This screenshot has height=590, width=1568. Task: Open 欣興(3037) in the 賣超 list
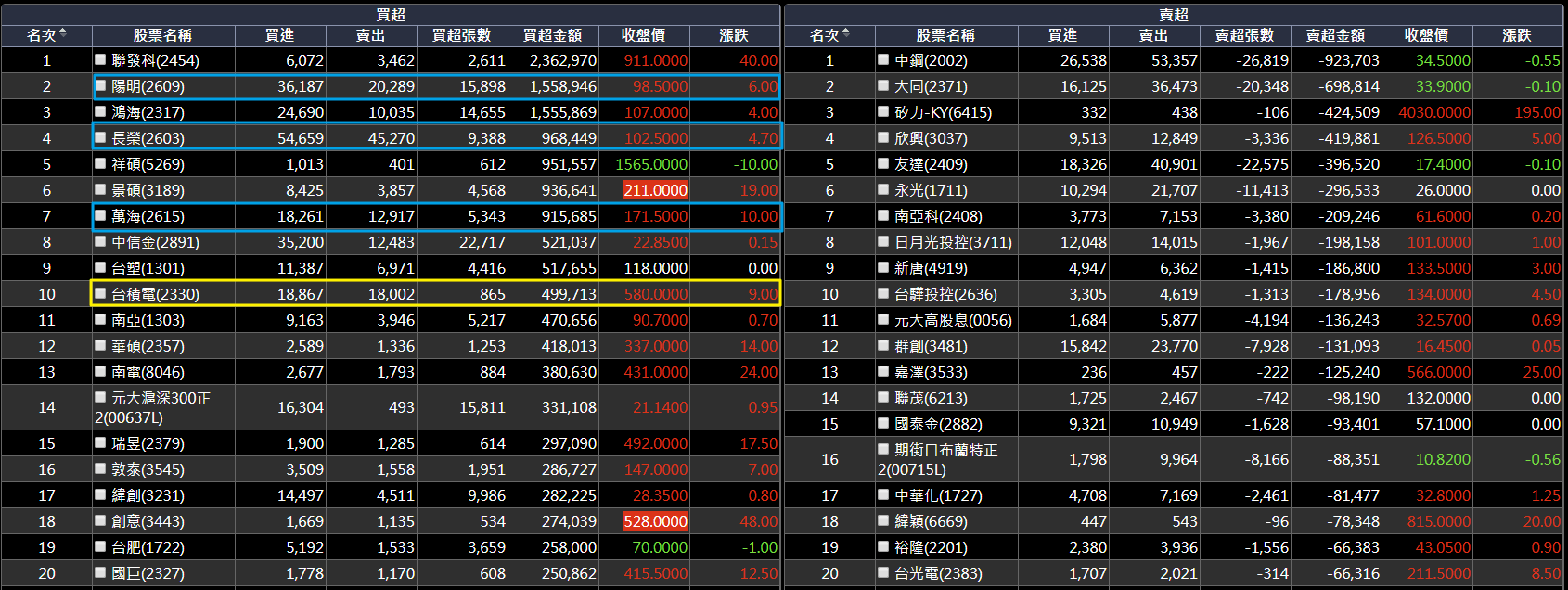[x=931, y=138]
